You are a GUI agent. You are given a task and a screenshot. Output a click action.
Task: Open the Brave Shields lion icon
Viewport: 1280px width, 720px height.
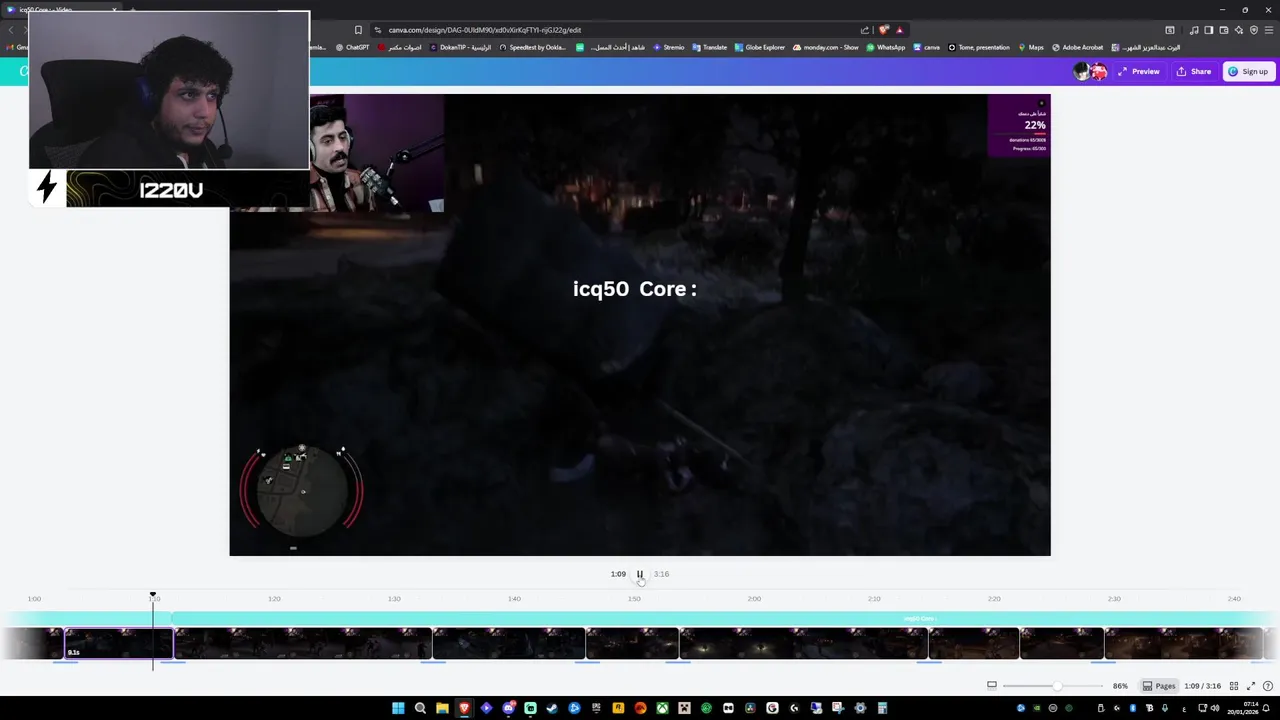pyautogui.click(x=883, y=30)
